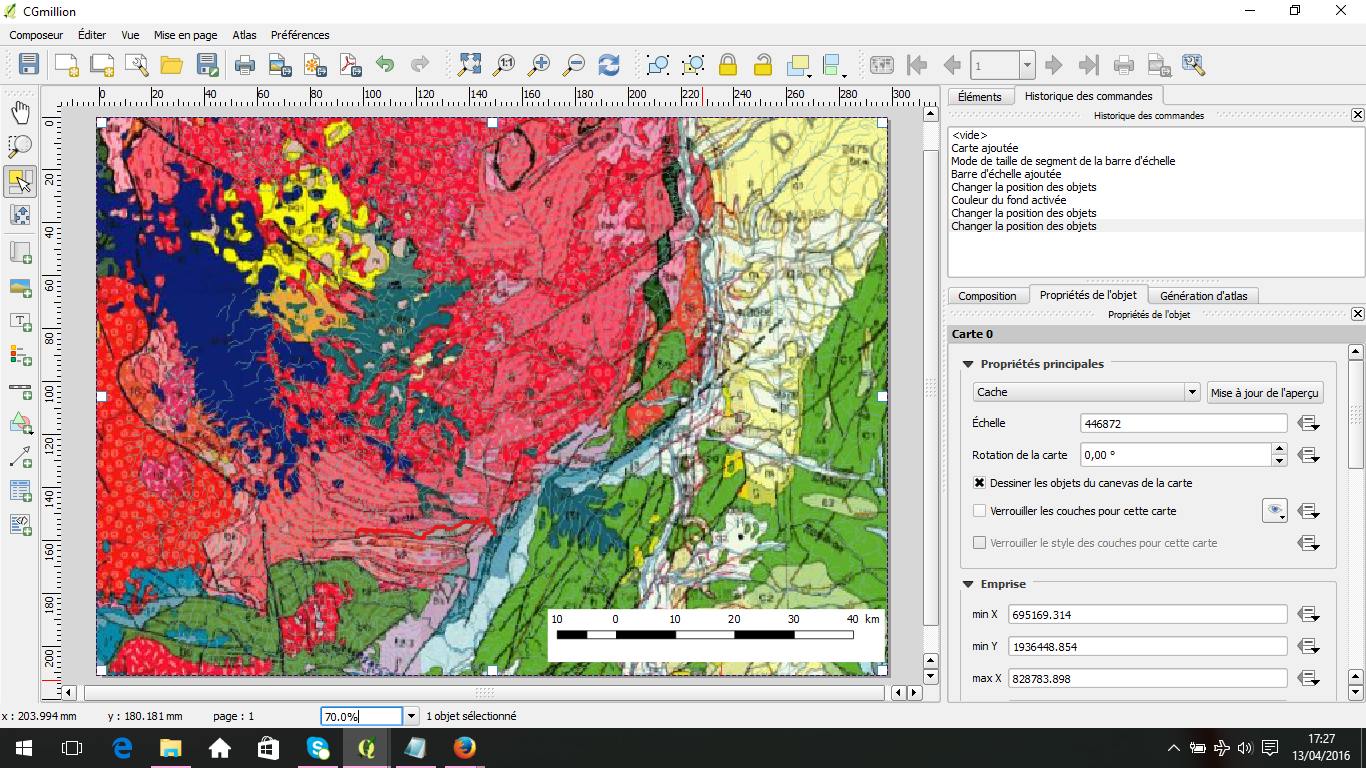Collapse the Emprise section

pyautogui.click(x=966, y=584)
